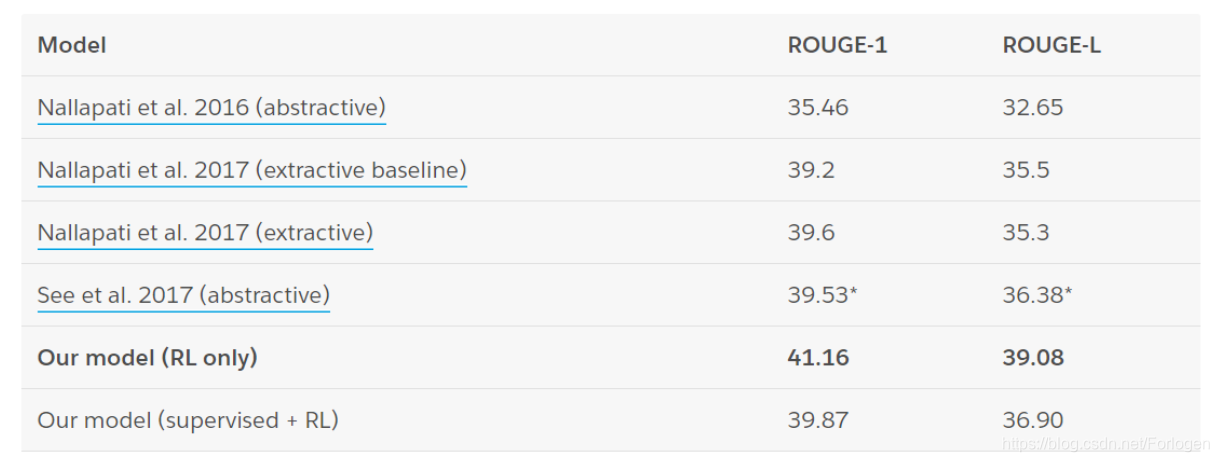Viewport: 1219px width, 462px height.
Task: Click the ROUGE-1 score 39.2
Action: click(x=811, y=170)
